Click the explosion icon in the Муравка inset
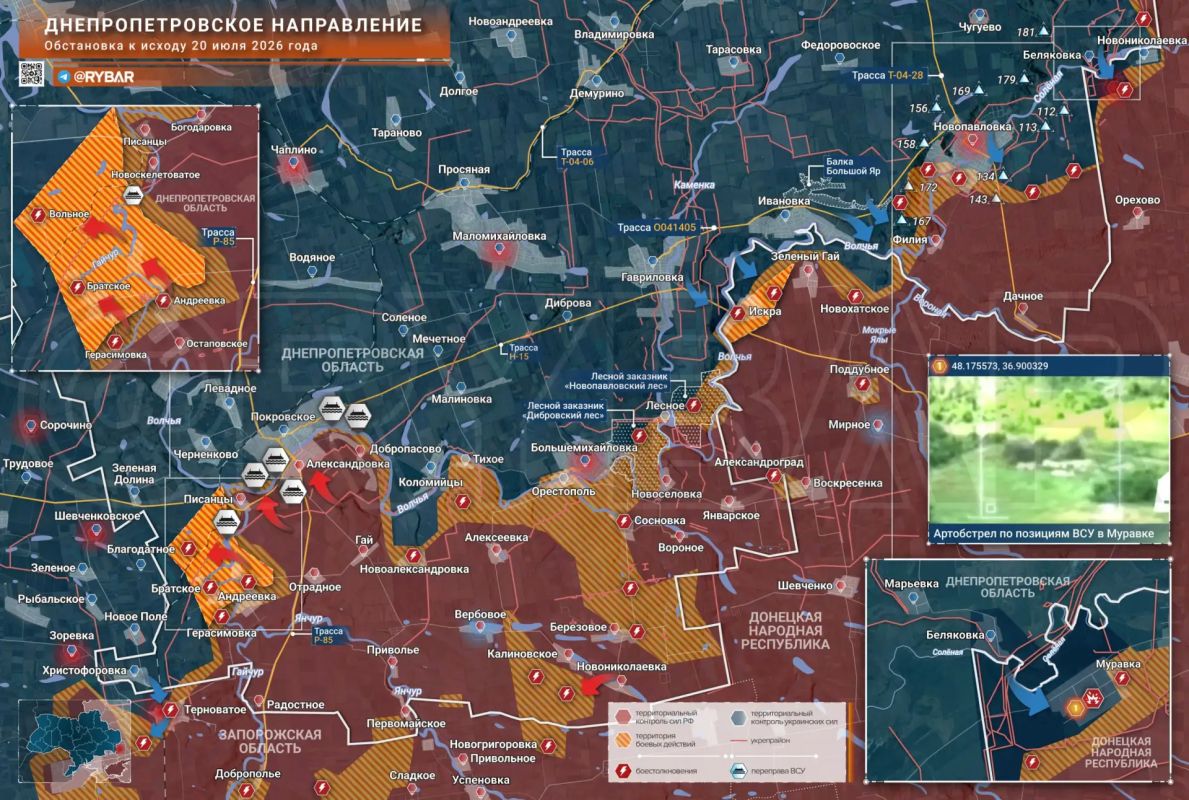This screenshot has width=1189, height=800. tap(1093, 698)
